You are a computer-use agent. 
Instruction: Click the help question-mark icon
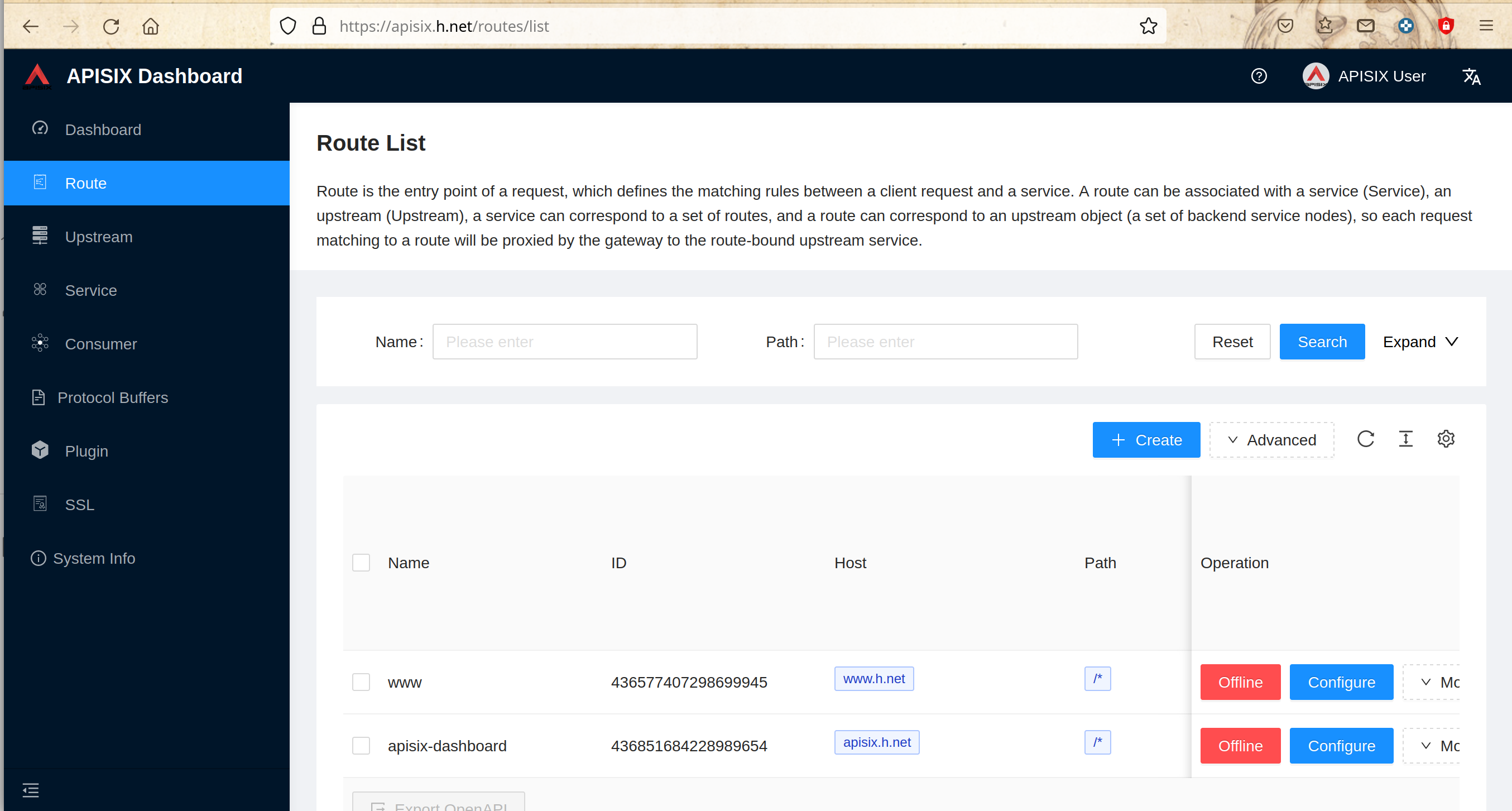1259,76
